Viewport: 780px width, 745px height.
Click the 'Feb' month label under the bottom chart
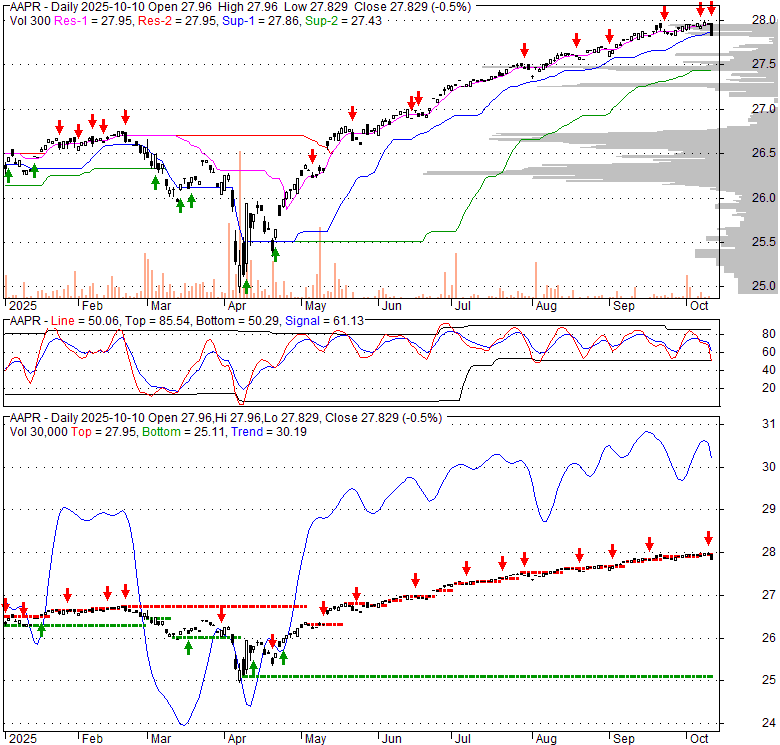pyautogui.click(x=92, y=739)
